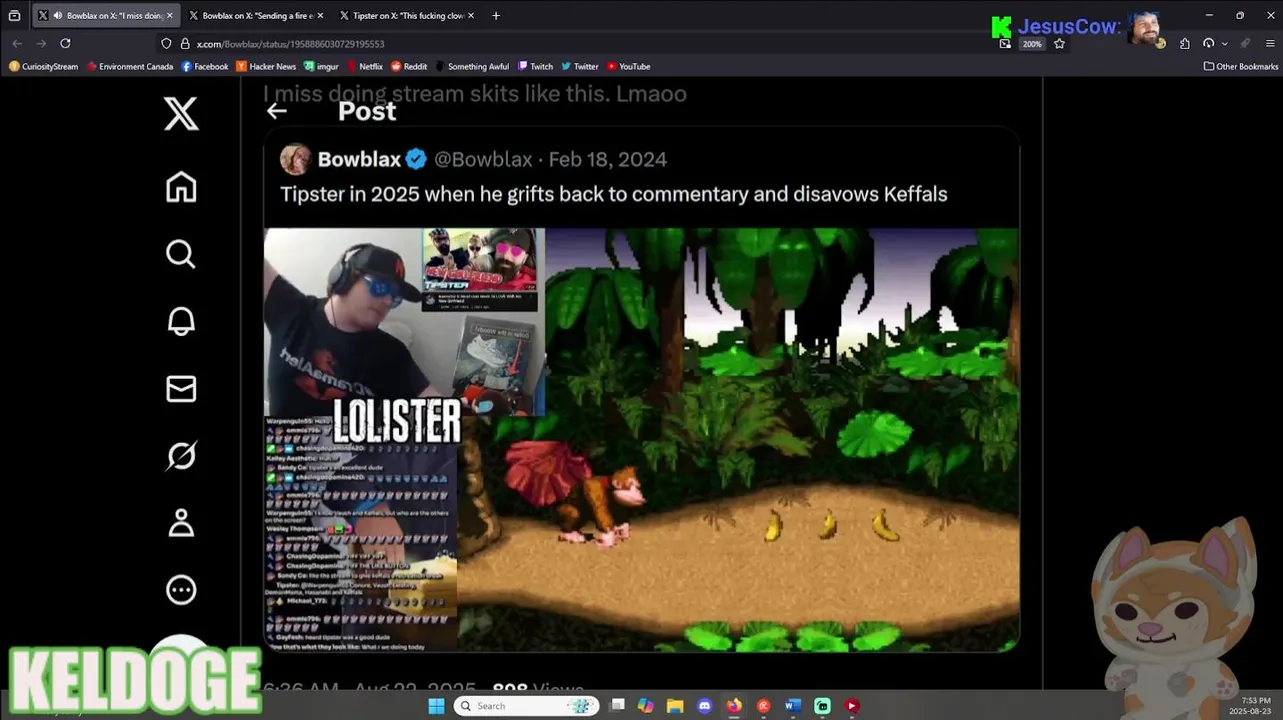Screen dimensions: 1283x720
Task: Launch Copilot from the taskbar
Action: pyautogui.click(x=646, y=706)
